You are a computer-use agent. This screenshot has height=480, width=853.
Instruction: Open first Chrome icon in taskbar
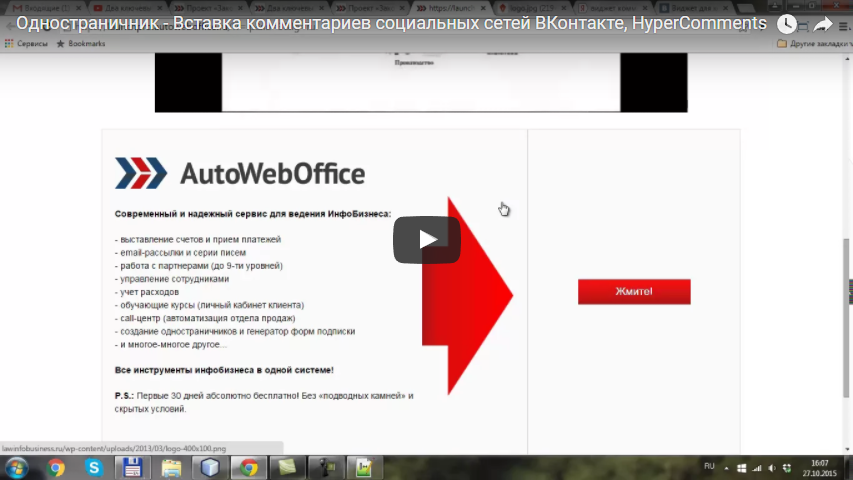(55, 468)
